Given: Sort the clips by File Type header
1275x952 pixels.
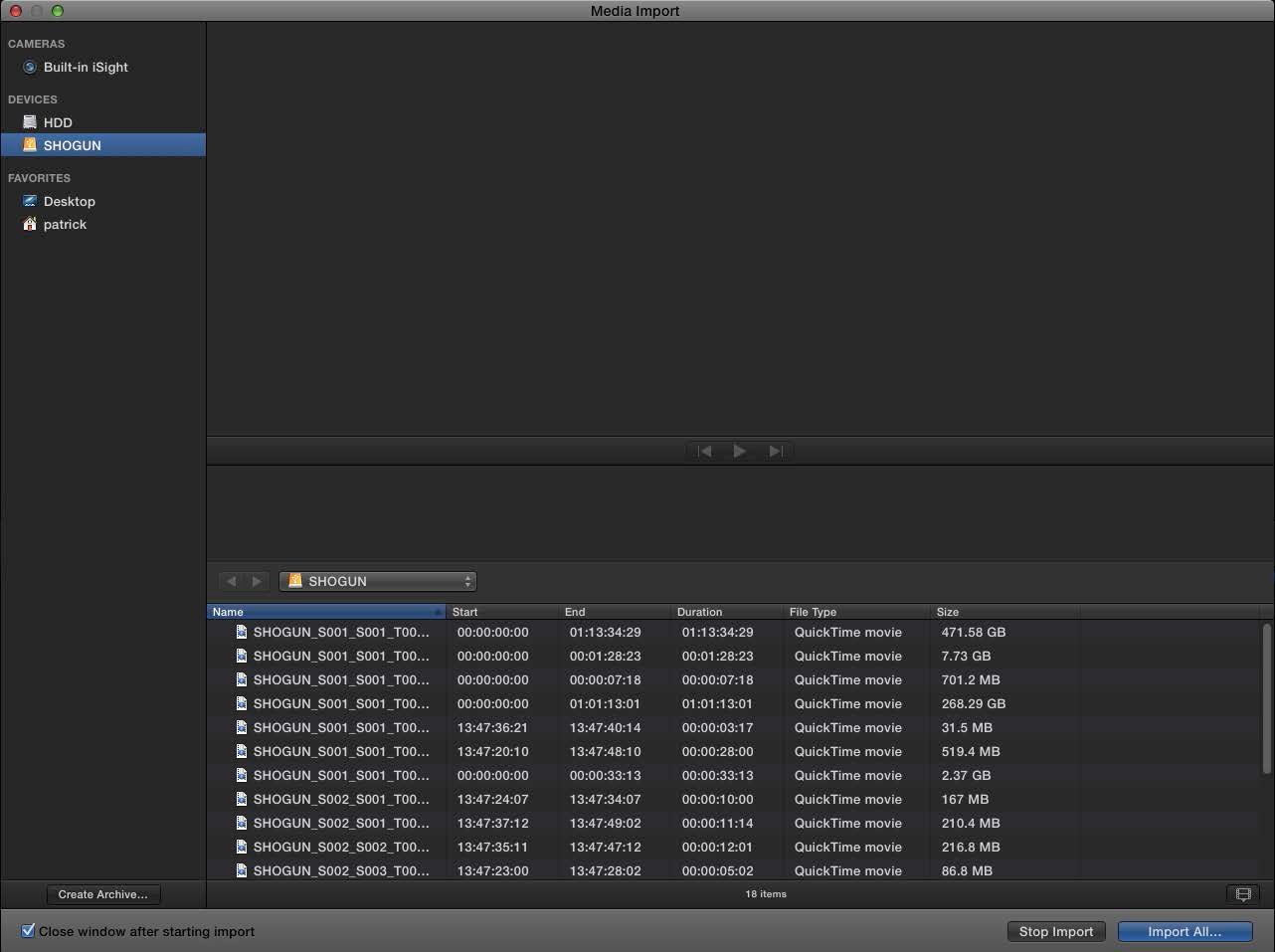Looking at the screenshot, I should [x=855, y=612].
